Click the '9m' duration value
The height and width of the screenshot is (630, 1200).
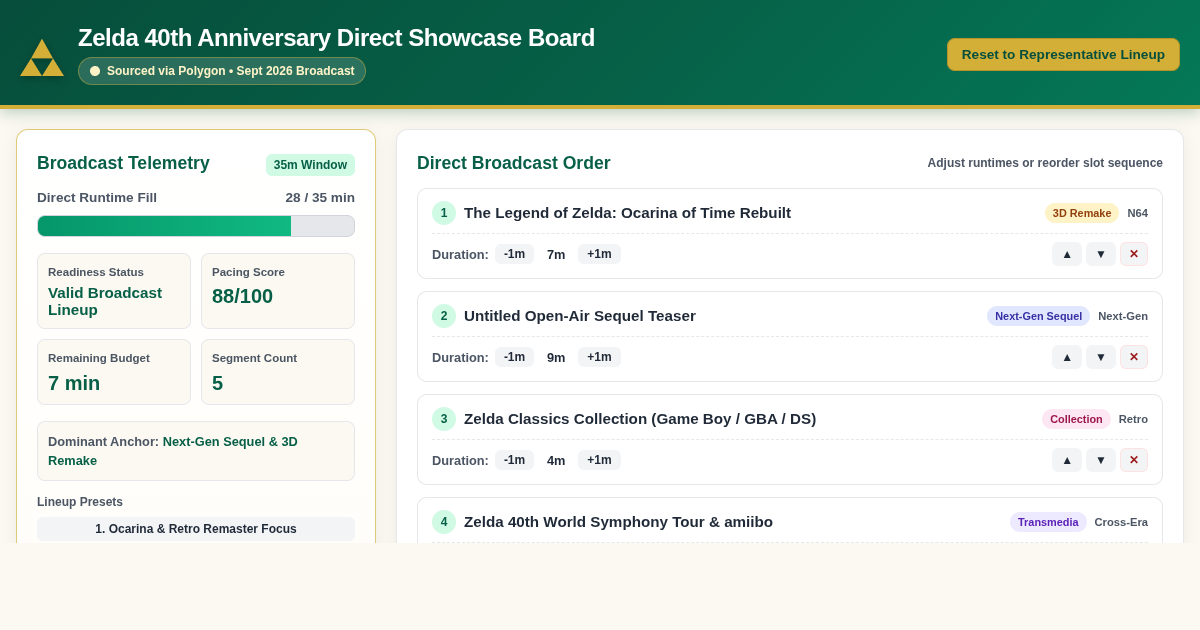coord(556,357)
